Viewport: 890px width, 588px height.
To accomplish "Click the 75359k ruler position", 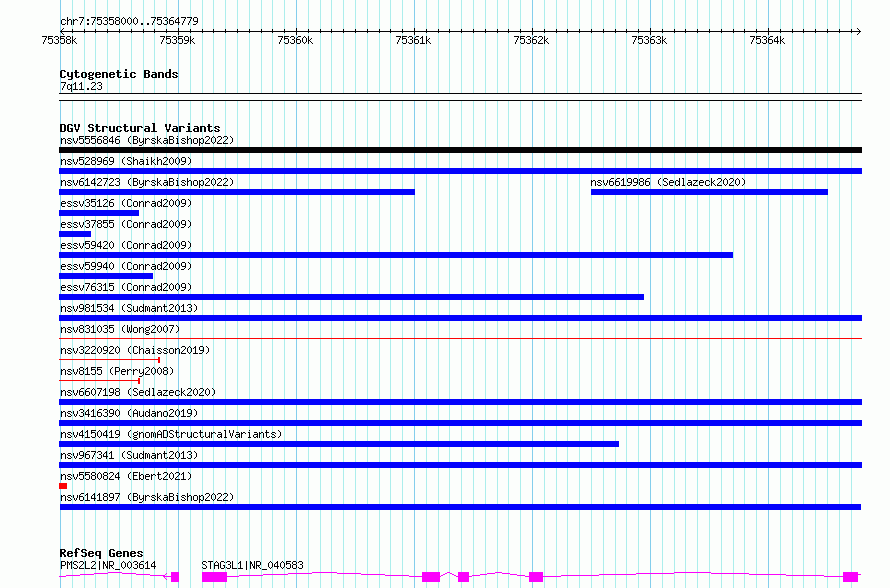I will [177, 40].
